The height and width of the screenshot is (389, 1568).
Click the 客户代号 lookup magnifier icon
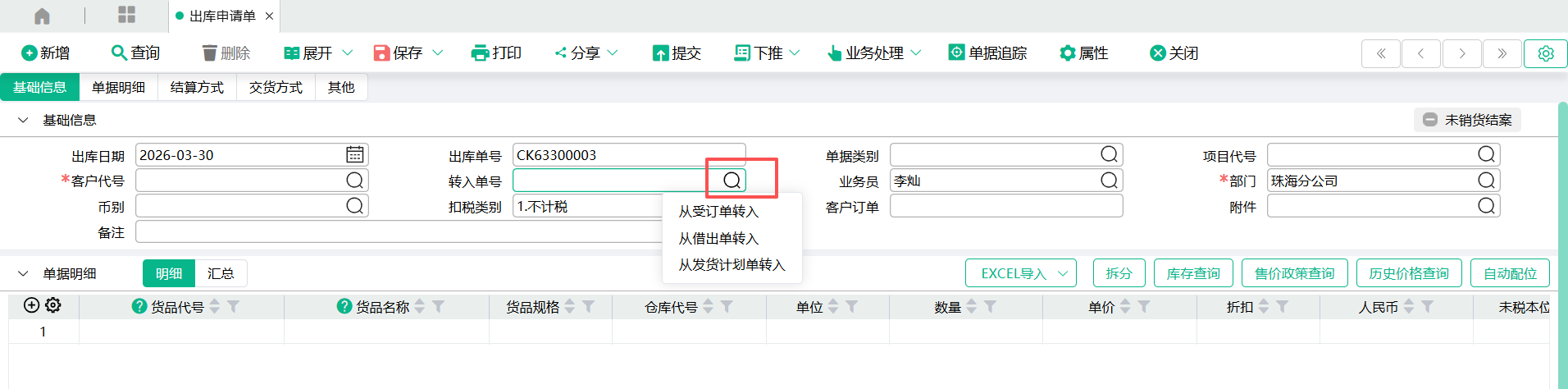[x=354, y=181]
